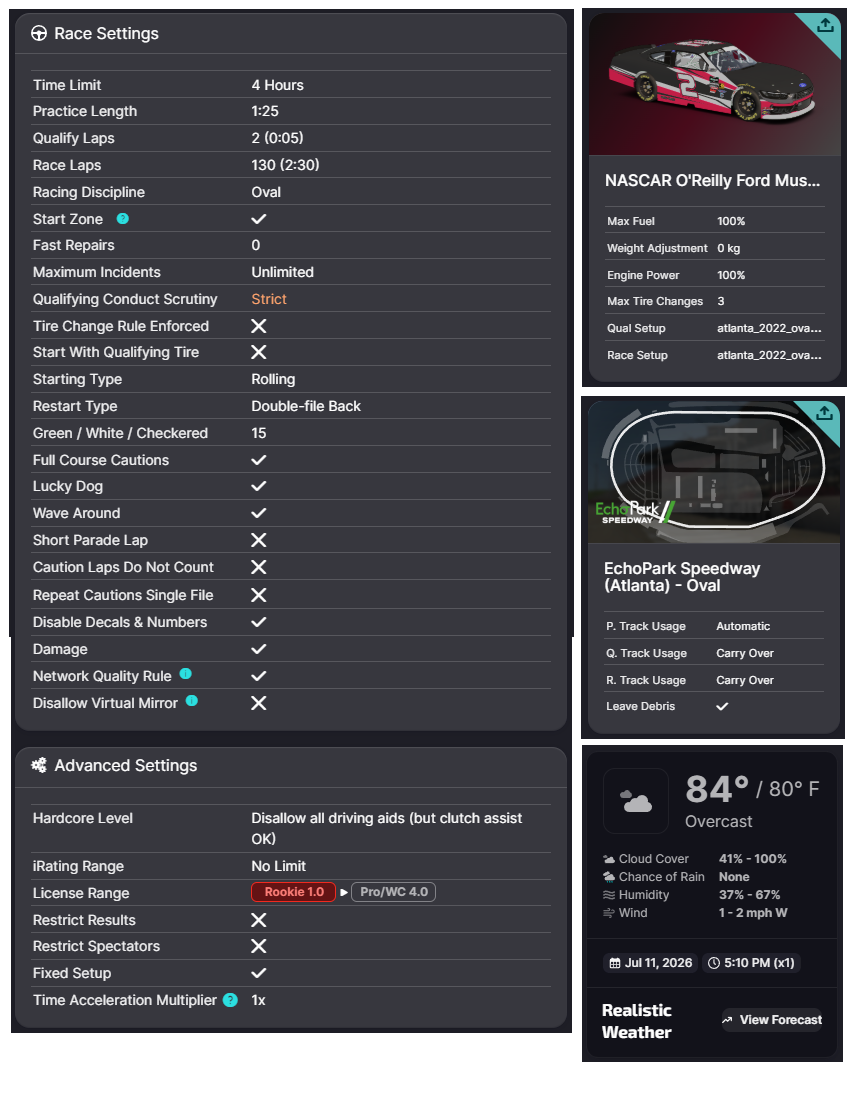850x1100 pixels.
Task: Click the share icon on the EchoPark track card
Action: [825, 413]
